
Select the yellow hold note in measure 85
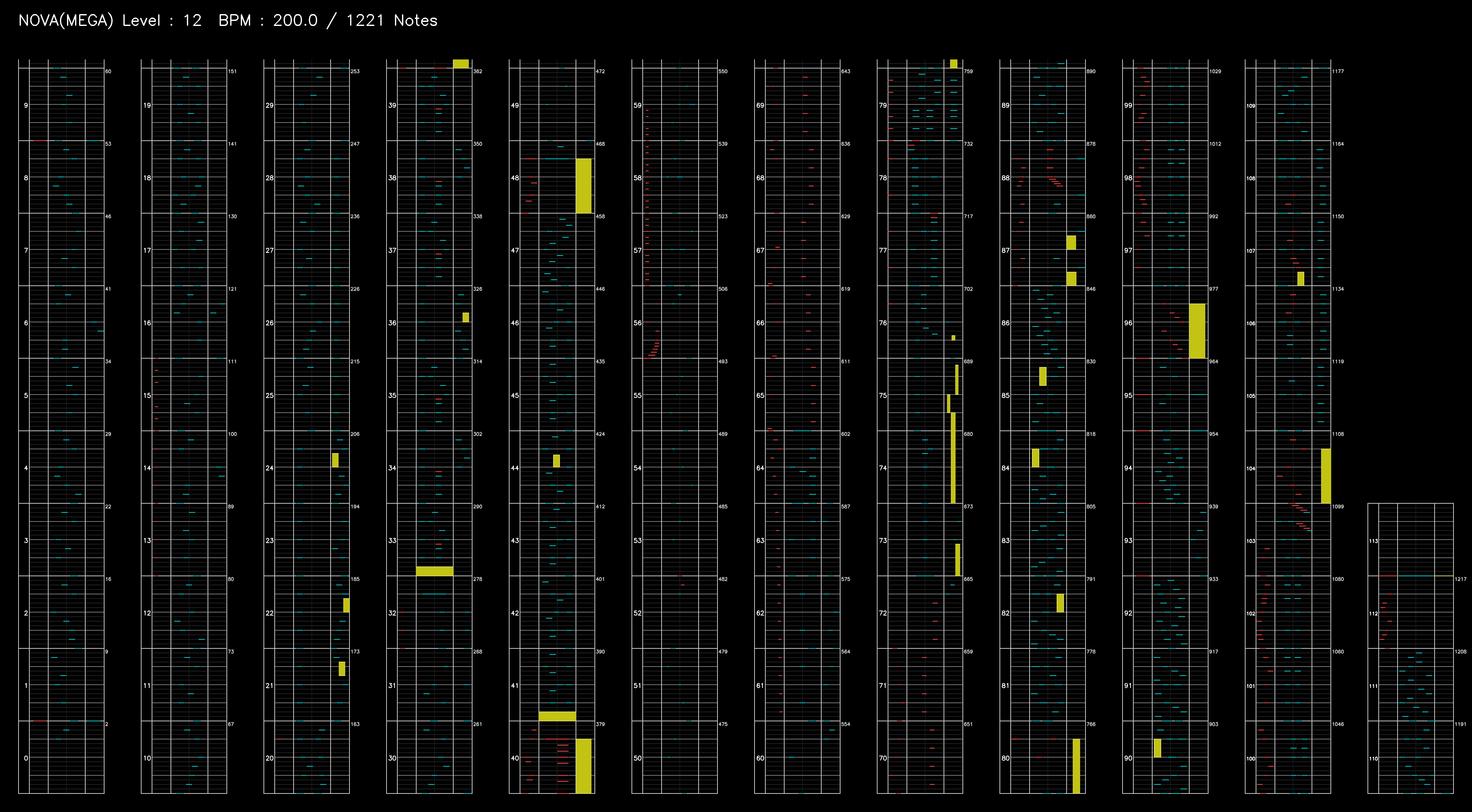point(1043,377)
